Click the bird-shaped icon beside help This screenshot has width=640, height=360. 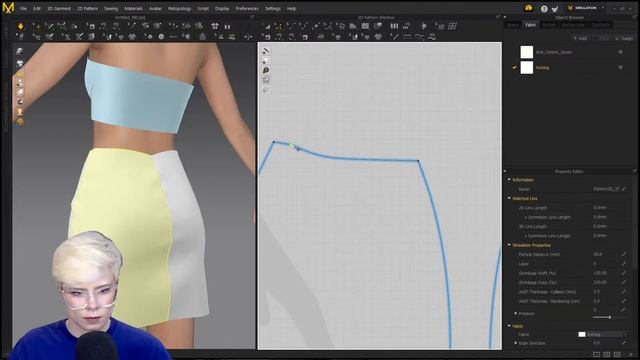[x=555, y=9]
